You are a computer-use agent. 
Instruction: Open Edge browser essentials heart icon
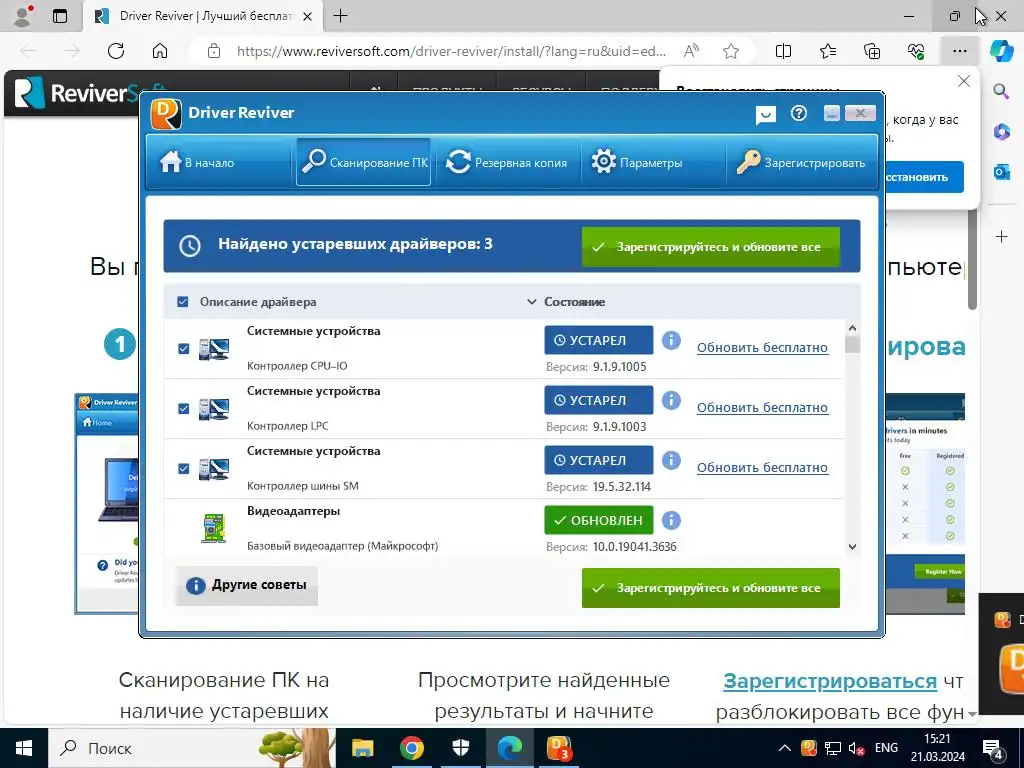pos(916,51)
